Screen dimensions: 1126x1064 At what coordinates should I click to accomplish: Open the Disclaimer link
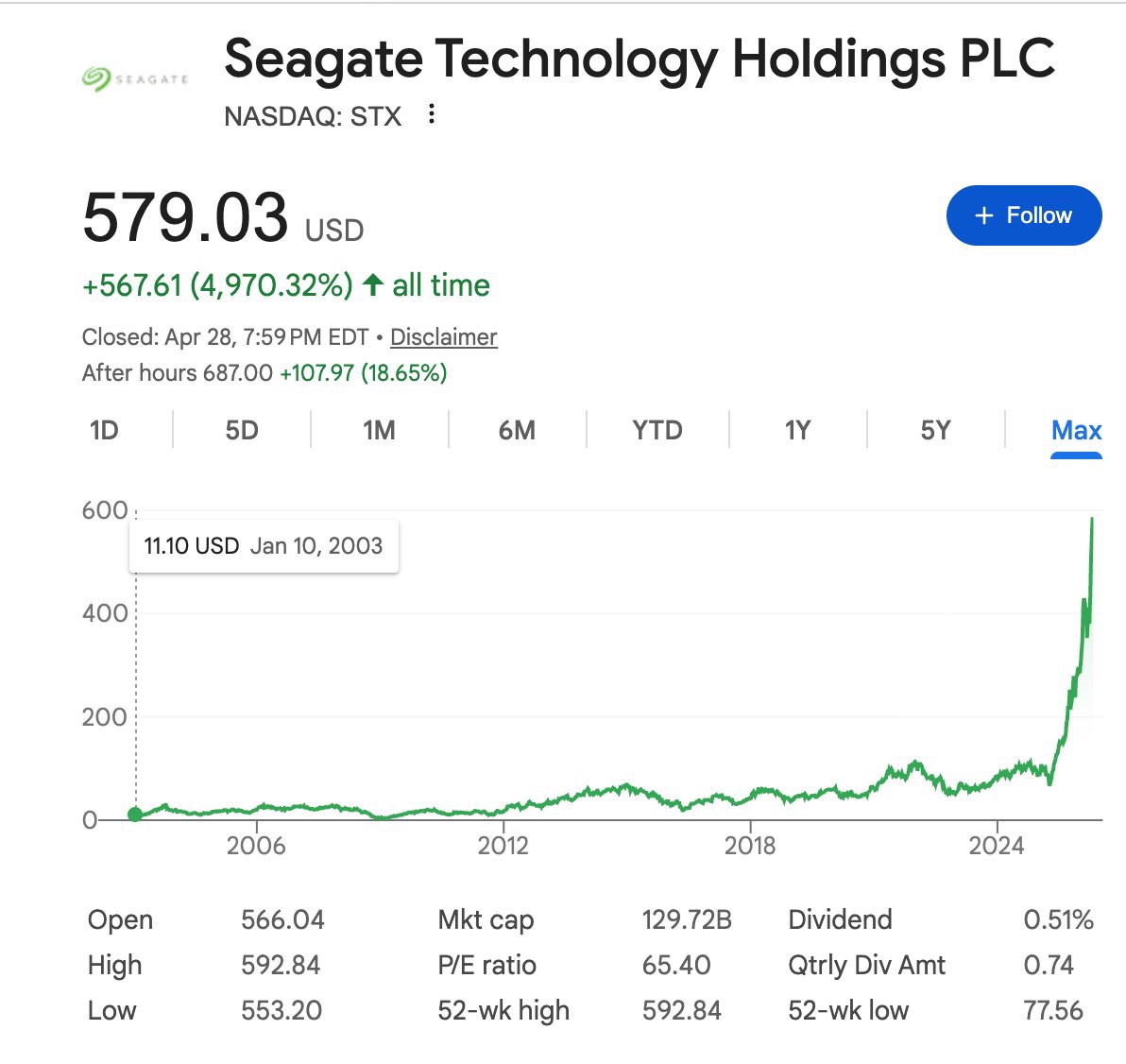[443, 337]
